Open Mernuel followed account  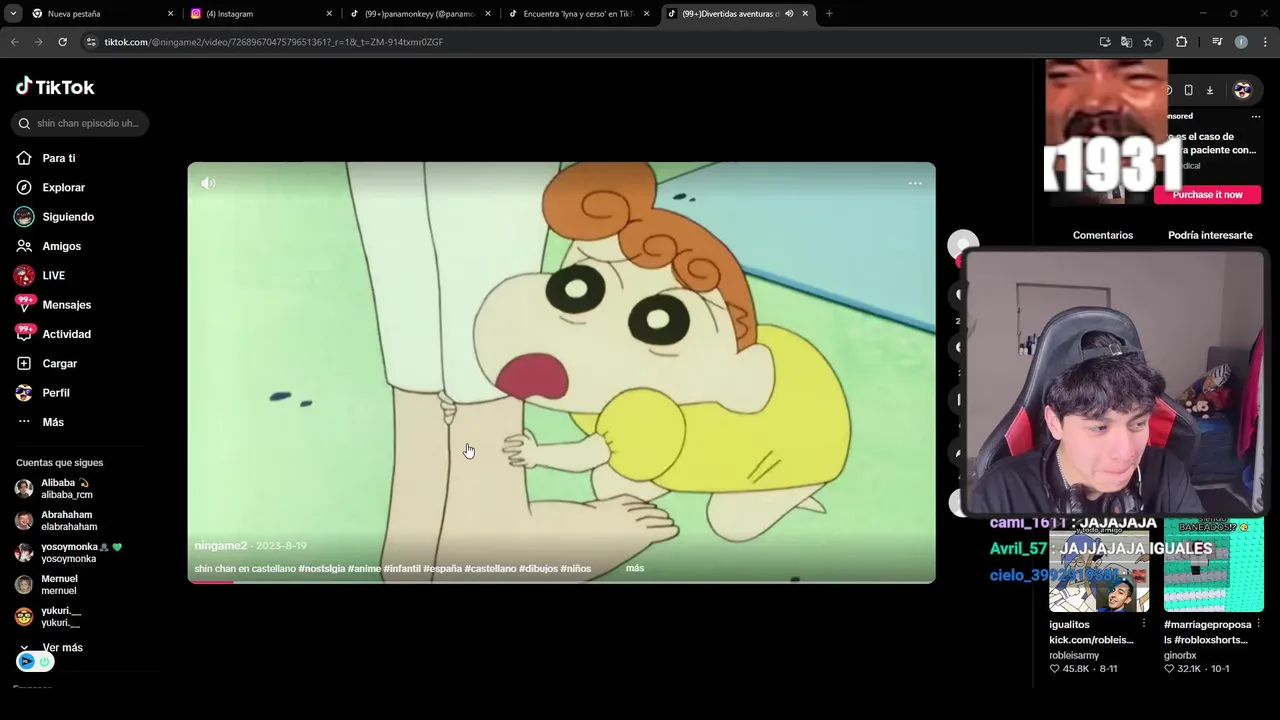[47, 584]
